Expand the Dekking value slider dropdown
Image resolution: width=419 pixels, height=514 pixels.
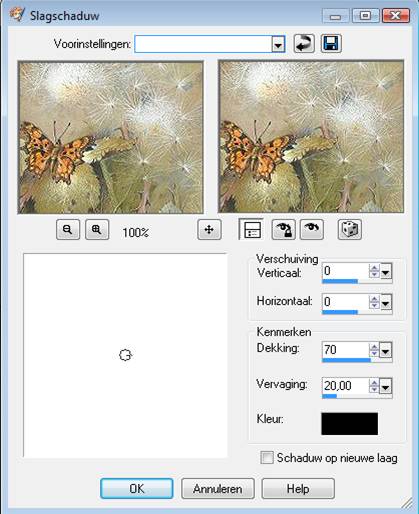click(386, 351)
